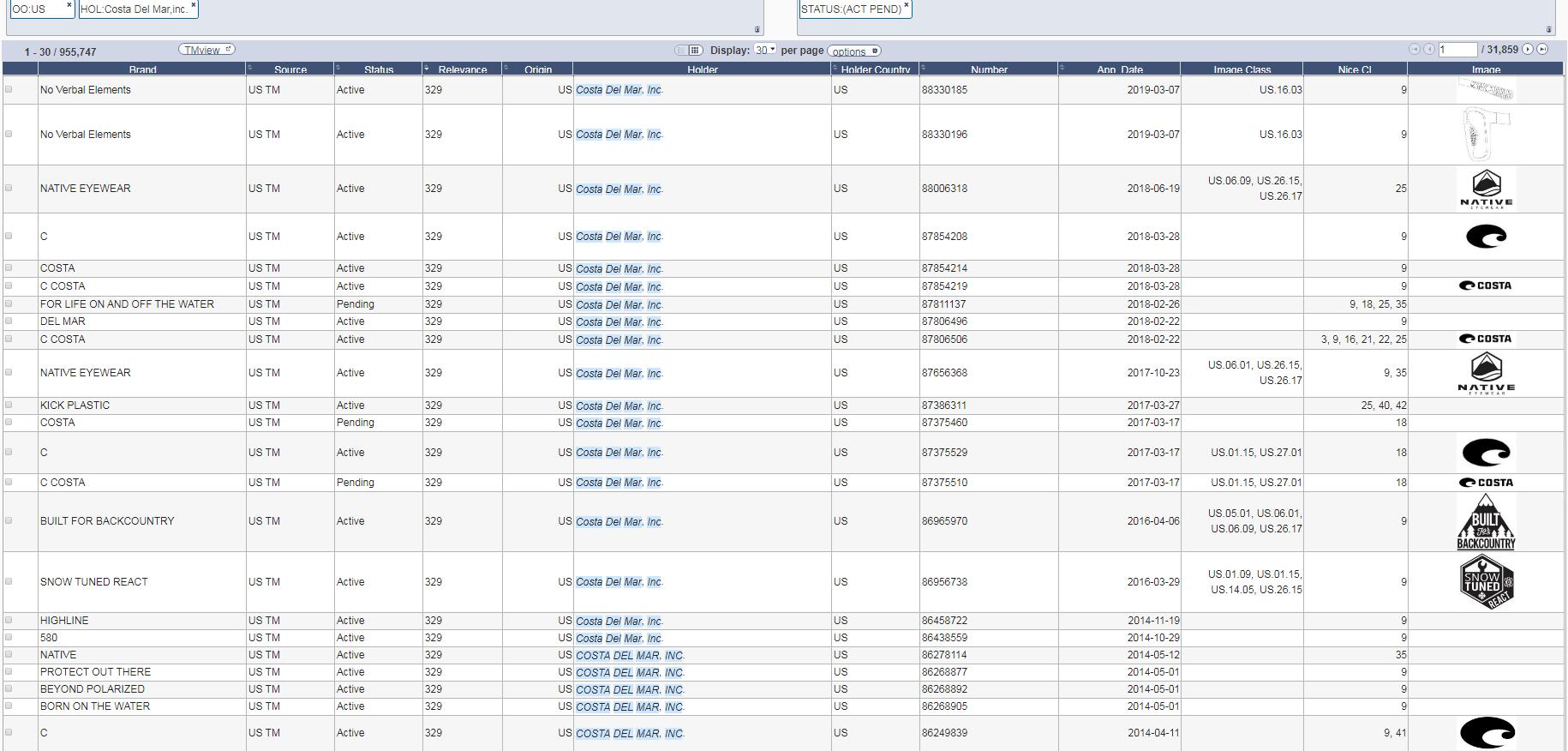
Task: Click the sort arrows beside Origin
Action: pyautogui.click(x=506, y=68)
